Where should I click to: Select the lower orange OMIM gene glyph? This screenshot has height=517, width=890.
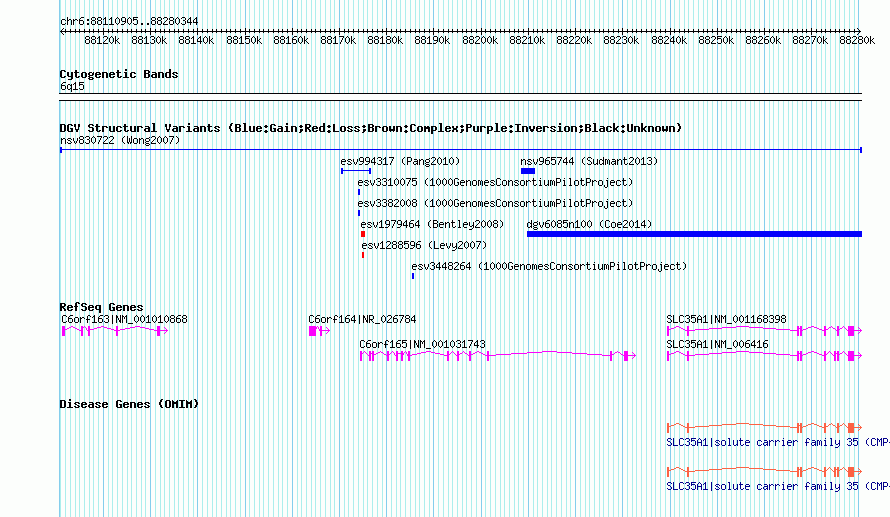coord(765,472)
